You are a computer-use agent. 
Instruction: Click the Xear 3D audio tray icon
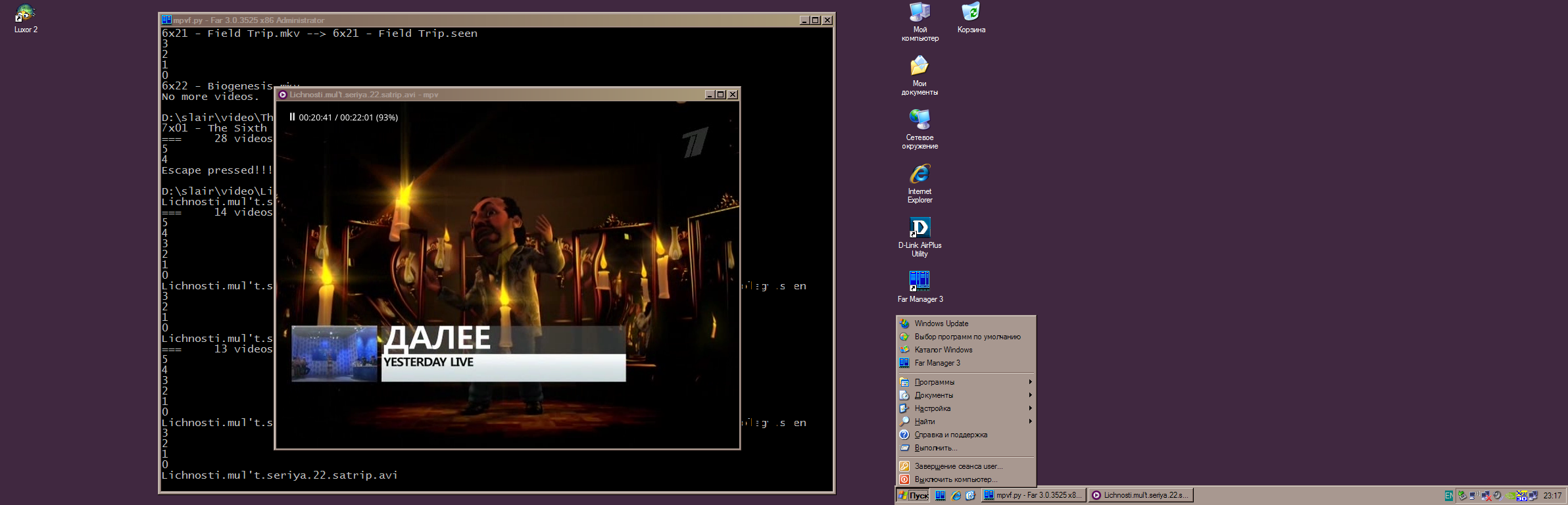(x=1521, y=496)
